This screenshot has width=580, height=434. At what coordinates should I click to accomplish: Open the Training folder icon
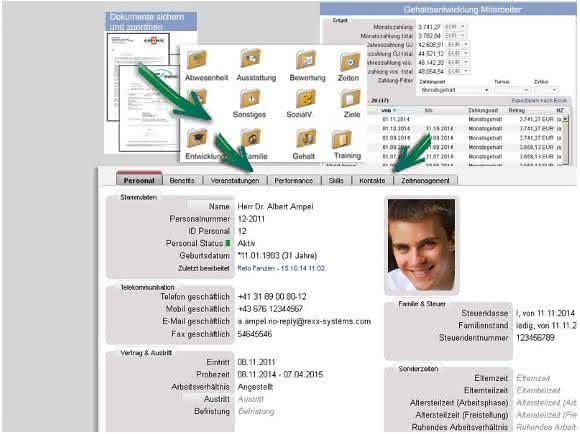click(342, 139)
